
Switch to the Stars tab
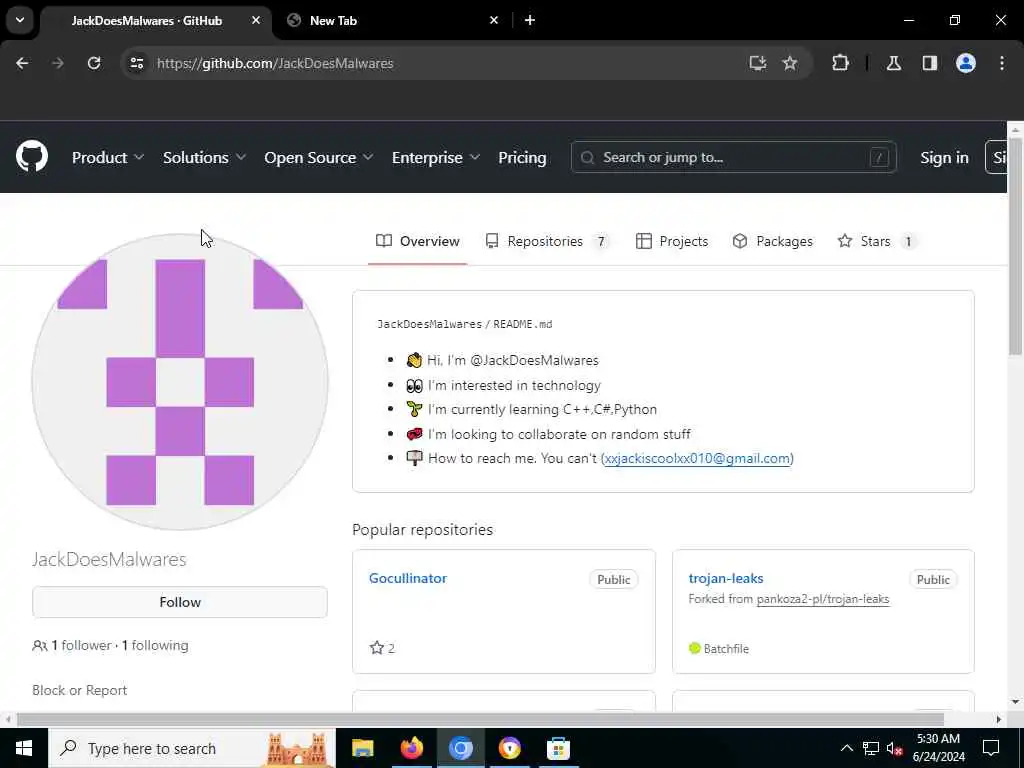coord(876,241)
